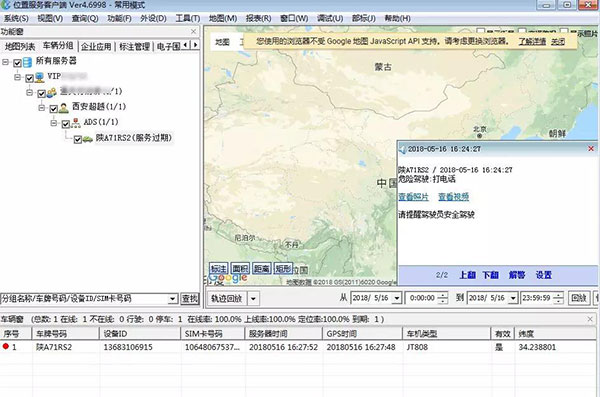
Task: Open the 轨迹回放 dropdown arrow
Action: (253, 298)
